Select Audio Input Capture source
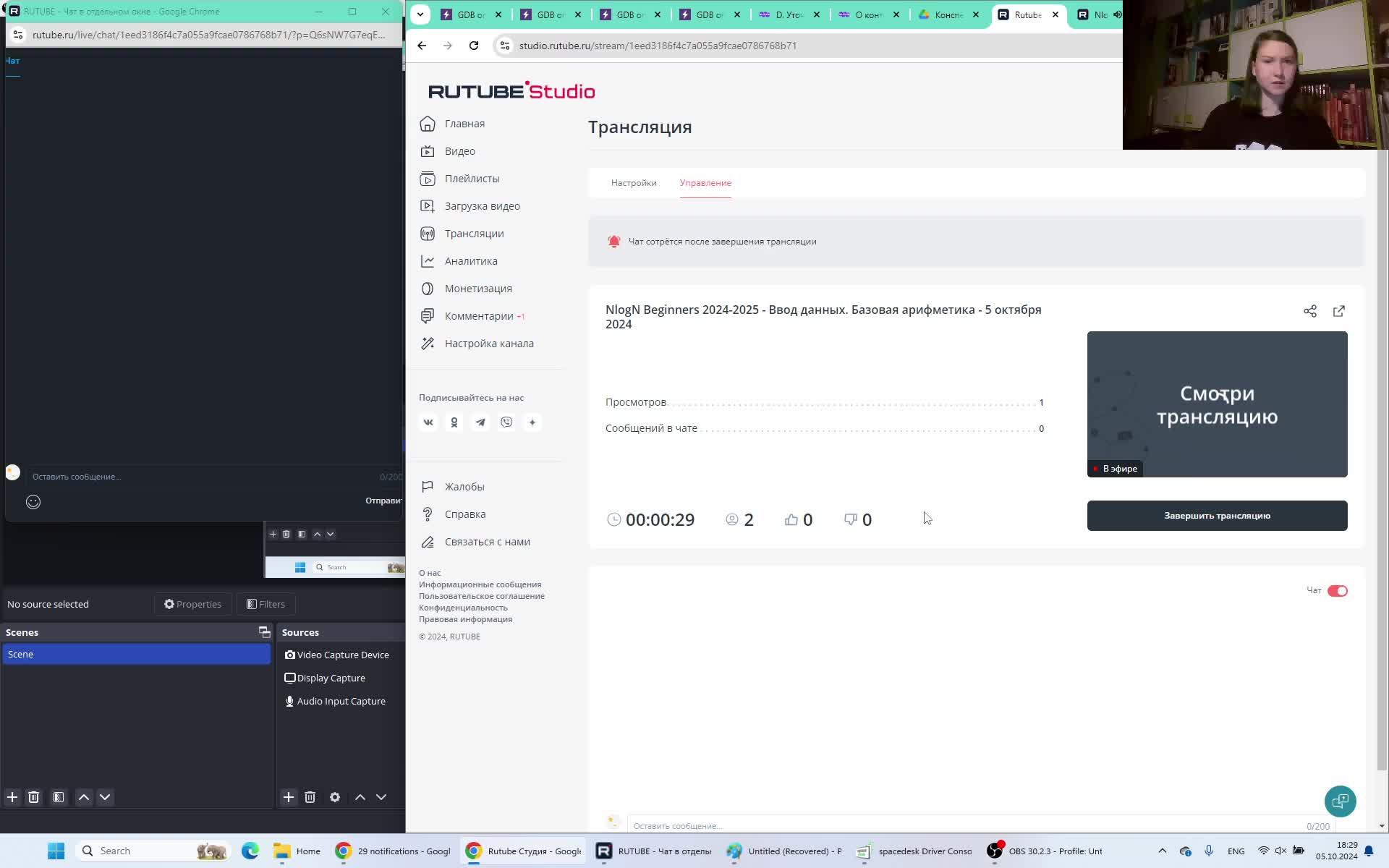 click(335, 701)
